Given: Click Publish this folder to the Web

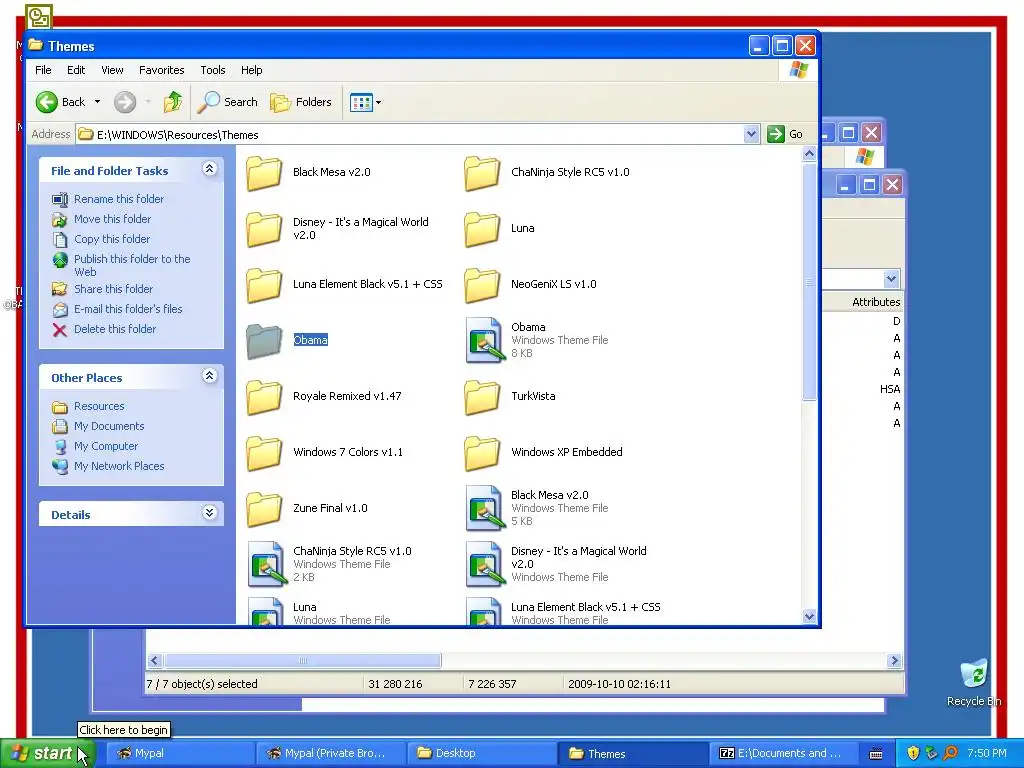Looking at the screenshot, I should coord(132,265).
